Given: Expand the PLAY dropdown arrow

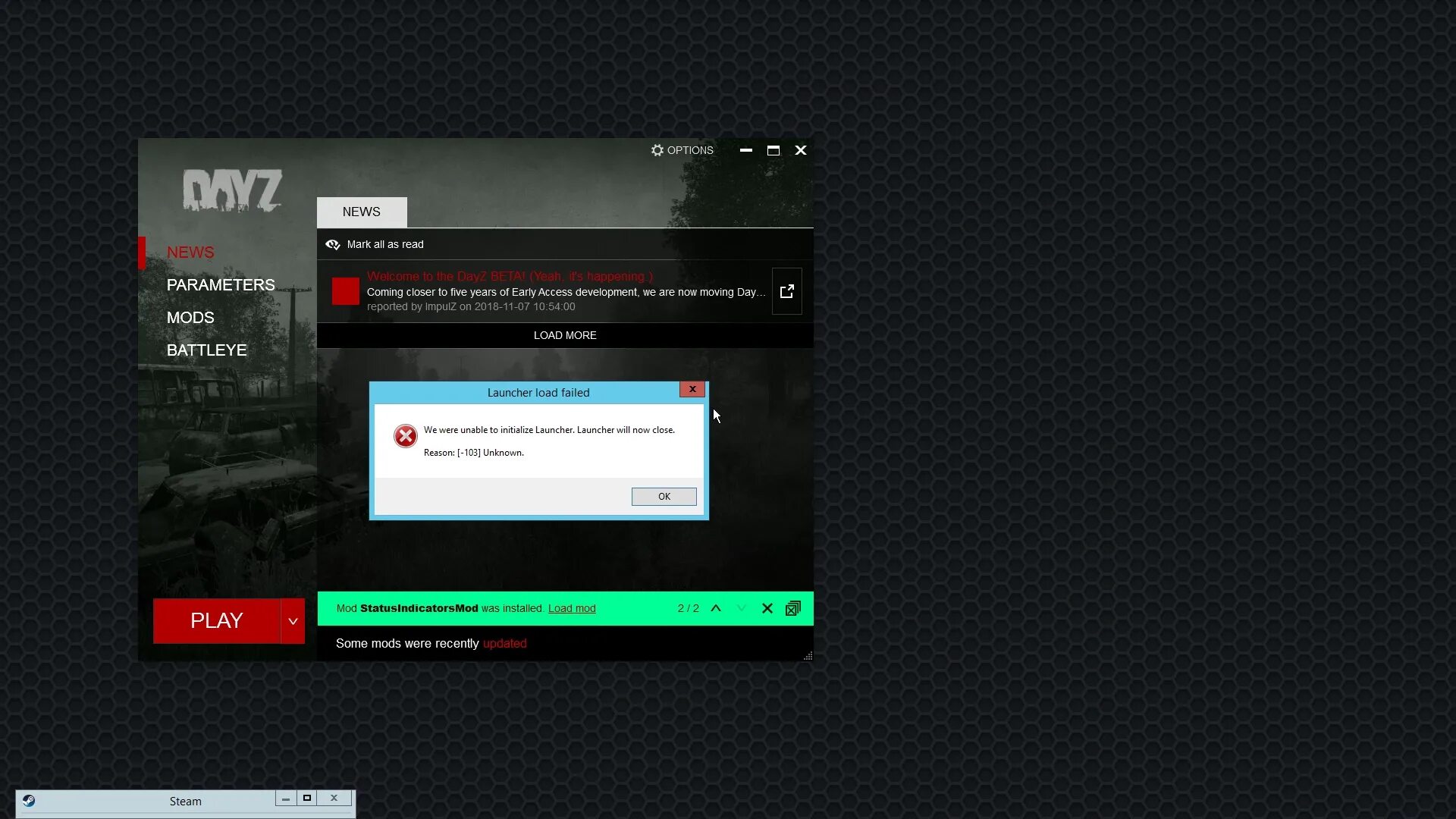Looking at the screenshot, I should click(x=293, y=621).
